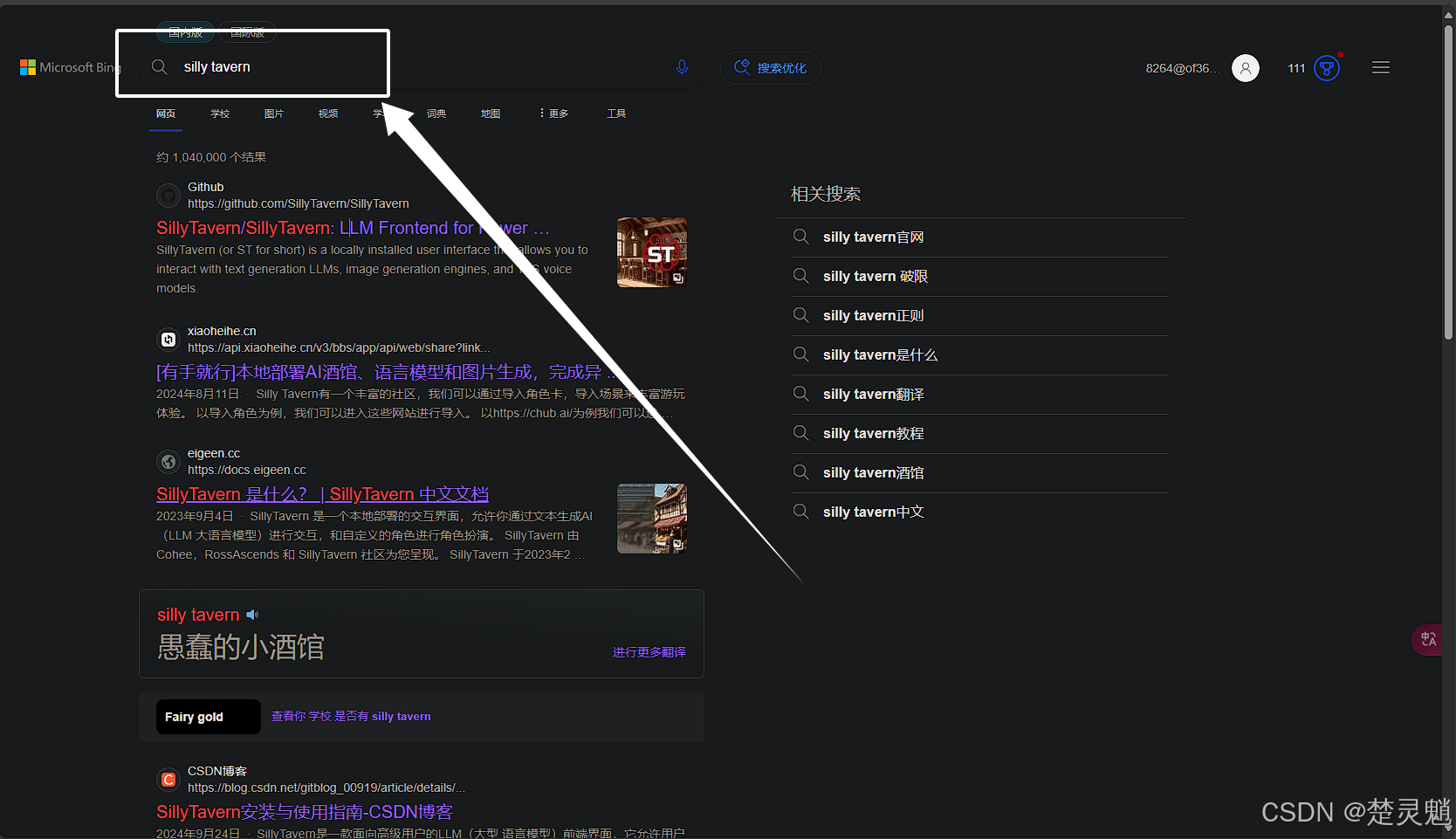Click the api.xiaoheihe.cn URL text
Screen dimensions: 1456x839
(x=339, y=347)
